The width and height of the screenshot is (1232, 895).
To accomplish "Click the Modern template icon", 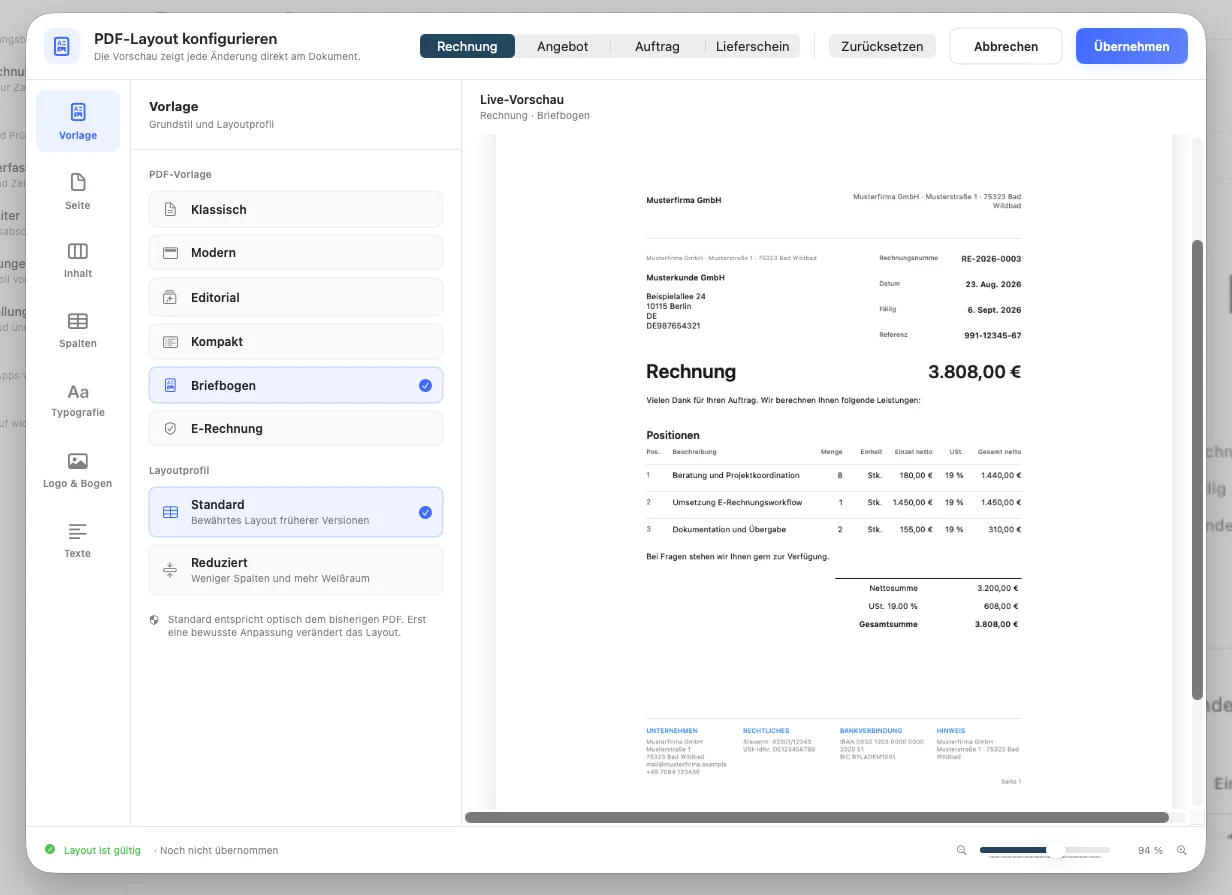I will click(170, 253).
